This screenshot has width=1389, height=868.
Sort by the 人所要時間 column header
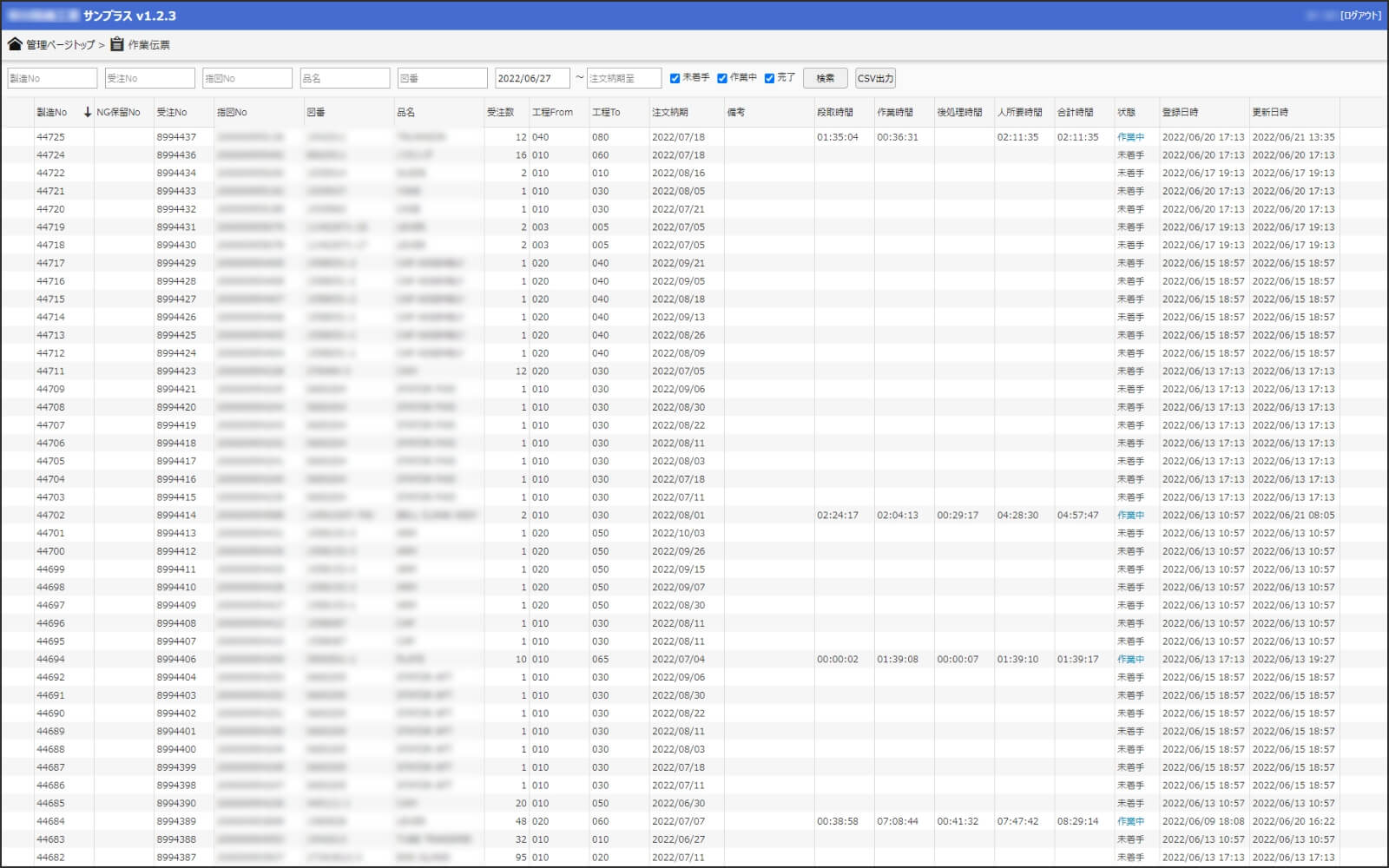click(1019, 112)
